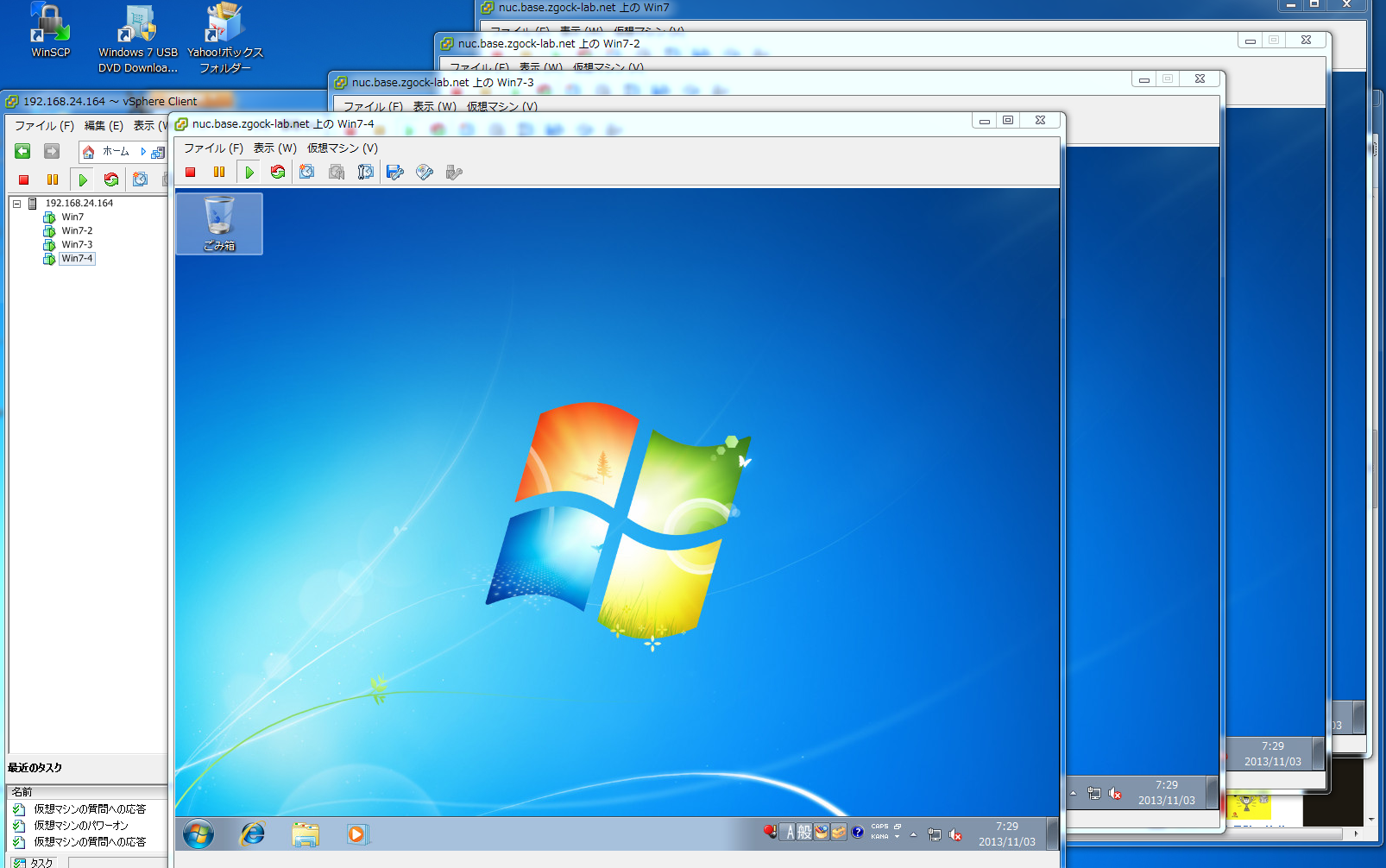Open Windows 7 USB DVD Download desktop shortcut

138,38
